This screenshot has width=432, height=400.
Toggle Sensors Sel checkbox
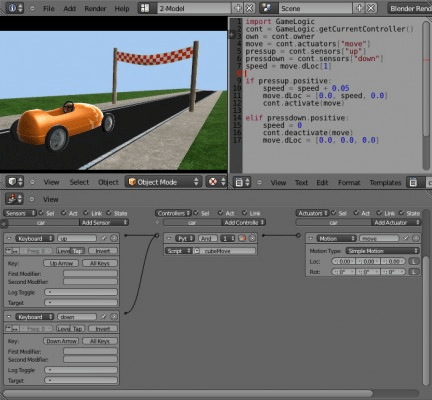41,213
